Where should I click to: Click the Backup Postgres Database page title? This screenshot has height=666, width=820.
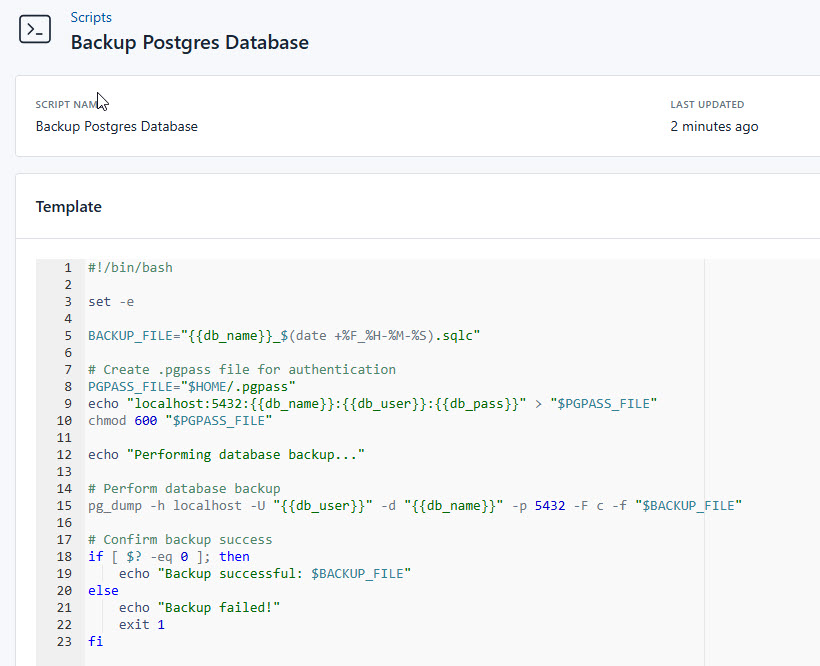pyautogui.click(x=189, y=43)
